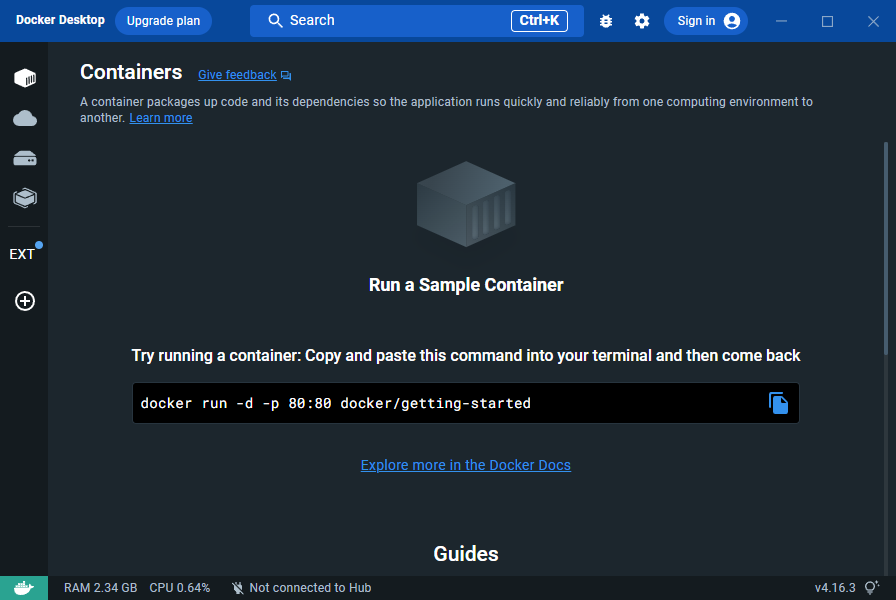The width and height of the screenshot is (896, 600).
Task: Click the Give feedback chat icon
Action: pyautogui.click(x=286, y=75)
